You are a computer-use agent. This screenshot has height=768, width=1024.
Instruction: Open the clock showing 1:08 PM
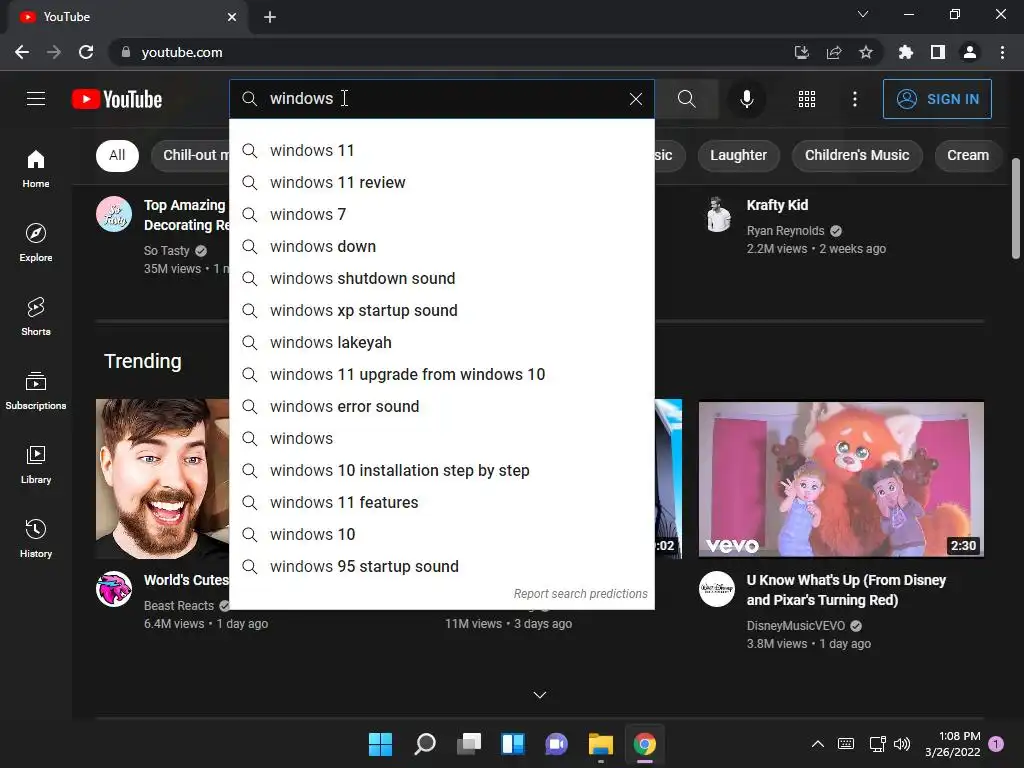tap(953, 744)
